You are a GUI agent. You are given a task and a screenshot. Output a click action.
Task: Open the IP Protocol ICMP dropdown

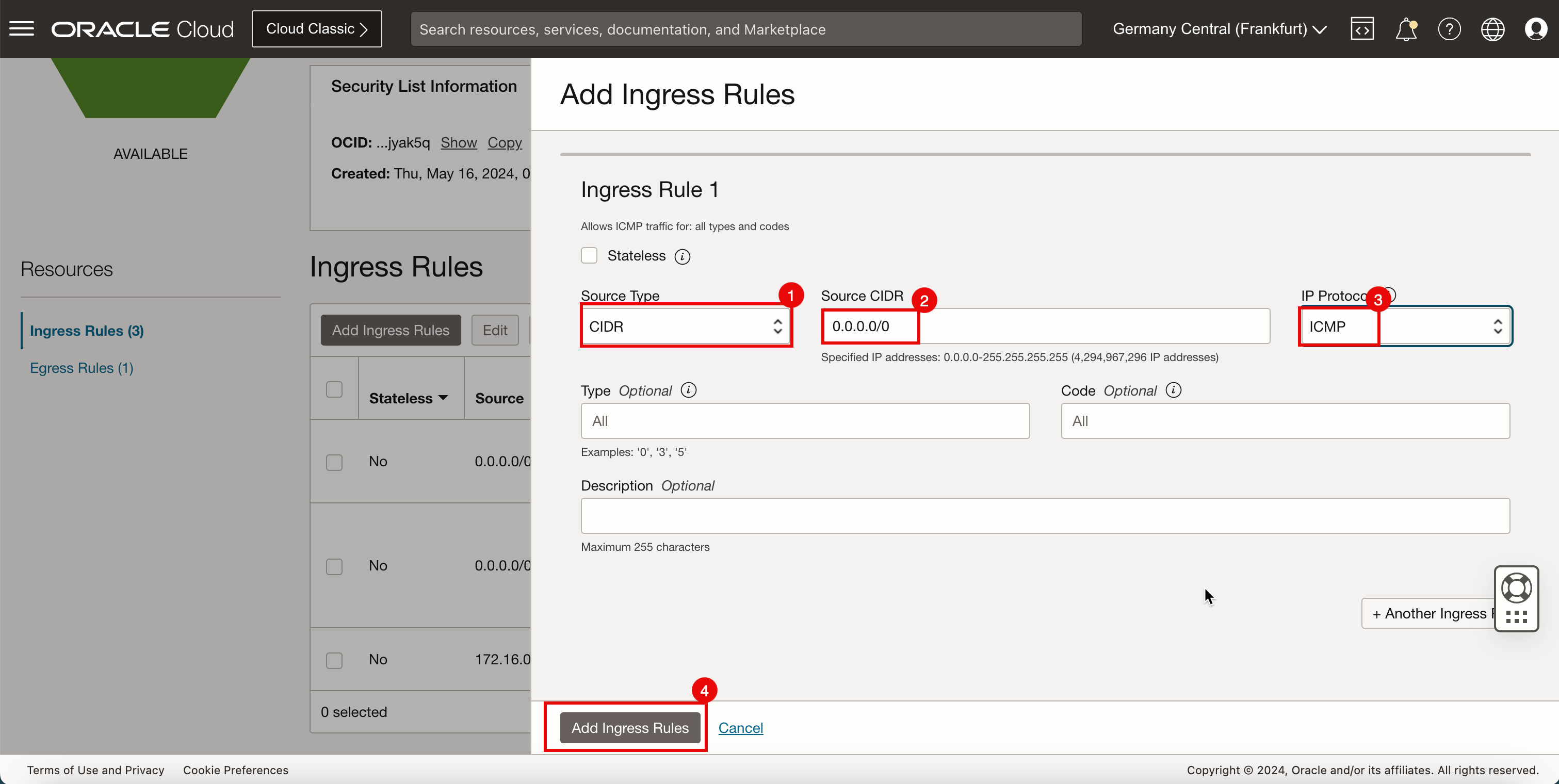pyautogui.click(x=1405, y=326)
